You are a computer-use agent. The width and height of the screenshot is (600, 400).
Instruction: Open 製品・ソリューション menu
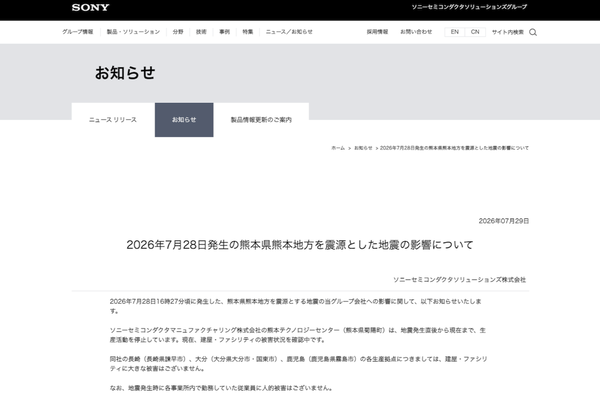133,32
